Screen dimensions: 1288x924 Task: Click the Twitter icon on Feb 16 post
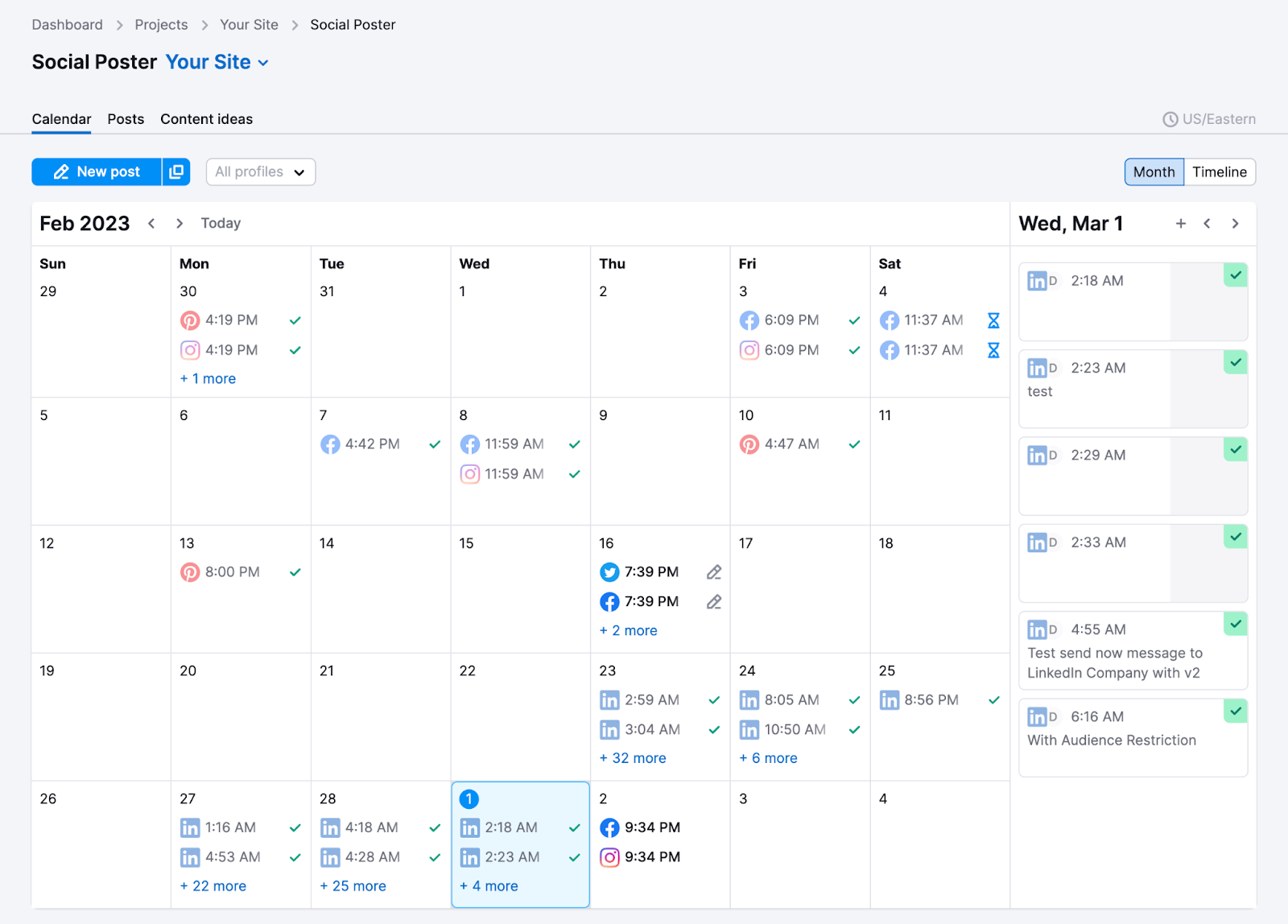click(x=609, y=571)
